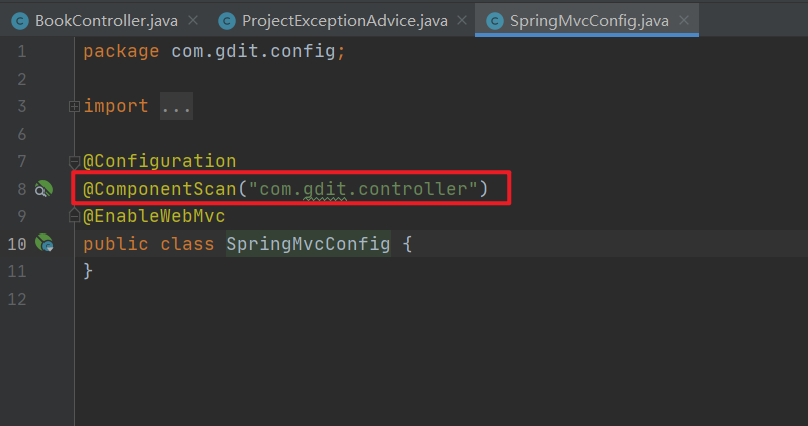This screenshot has height=426, width=808.
Task: Expand the collapsed import ellipsis
Action: click(x=176, y=106)
